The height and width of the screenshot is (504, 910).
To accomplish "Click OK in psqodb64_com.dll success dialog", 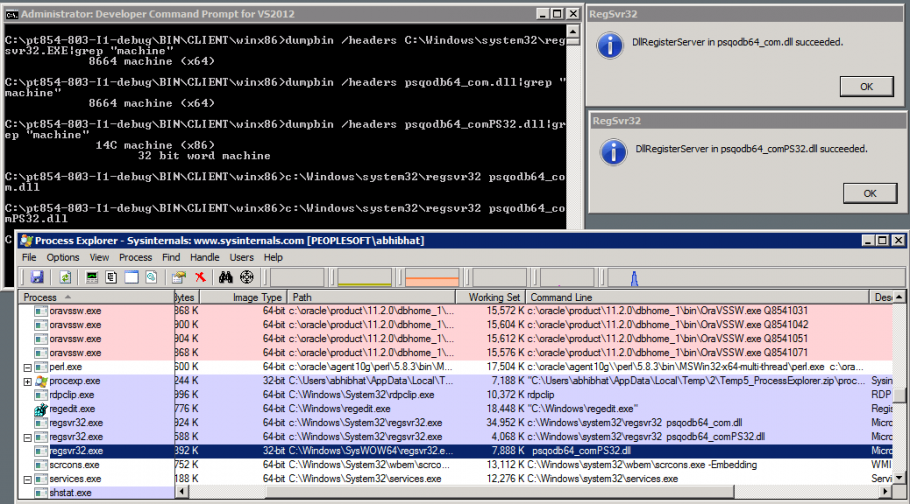I will (866, 87).
